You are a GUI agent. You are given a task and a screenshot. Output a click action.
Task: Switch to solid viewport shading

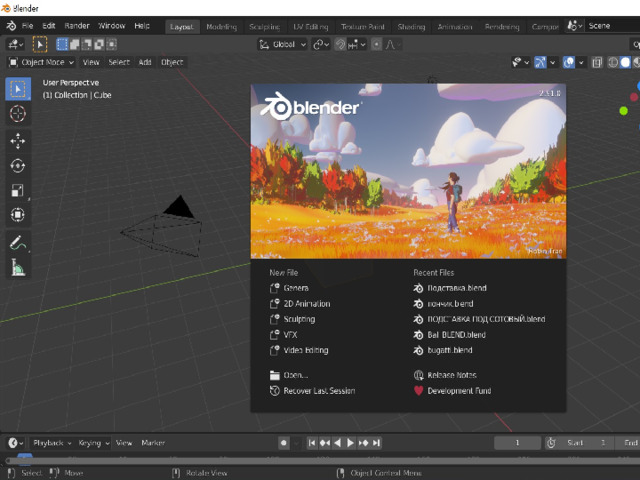pos(625,62)
